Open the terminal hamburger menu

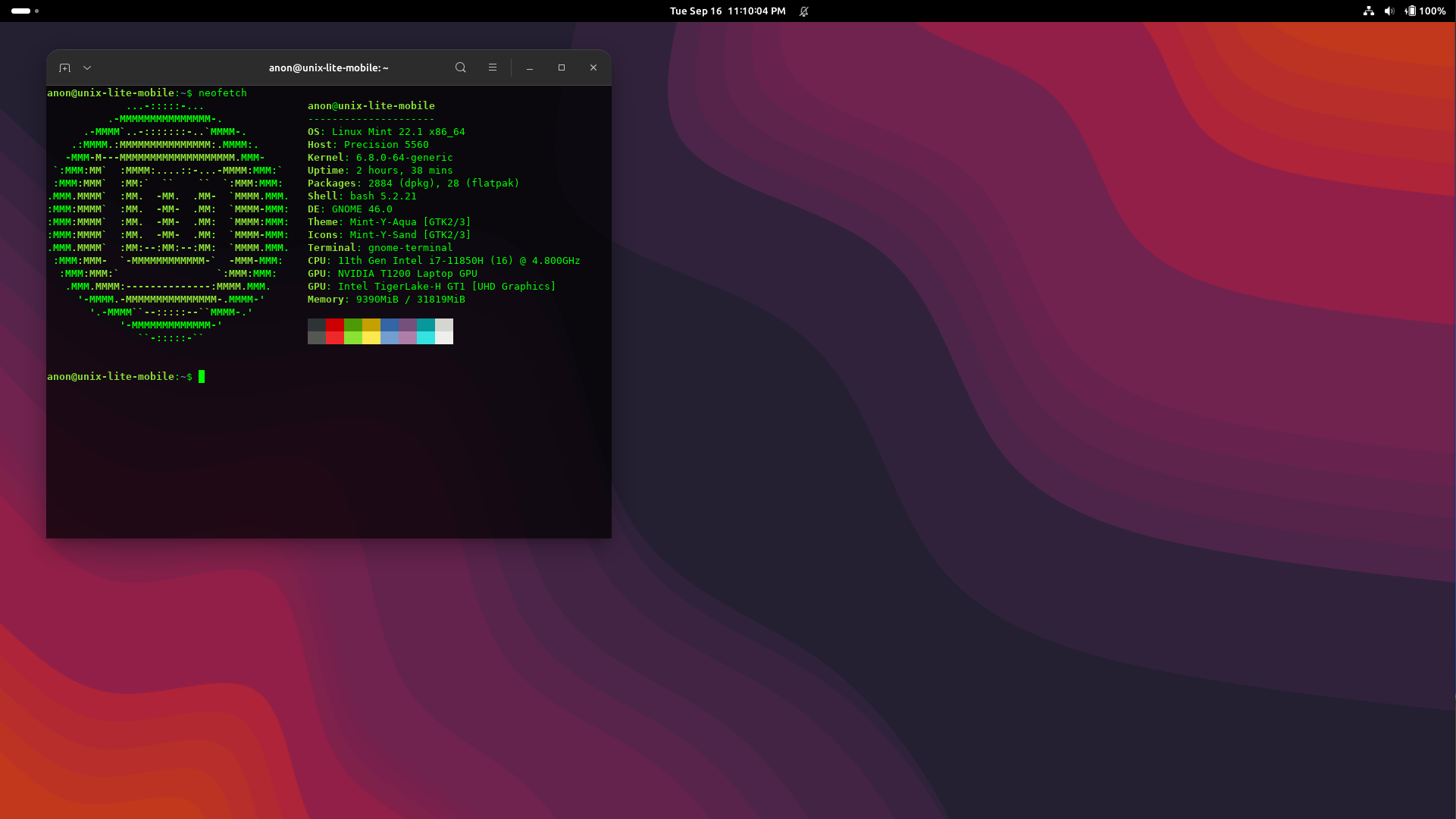point(493,67)
